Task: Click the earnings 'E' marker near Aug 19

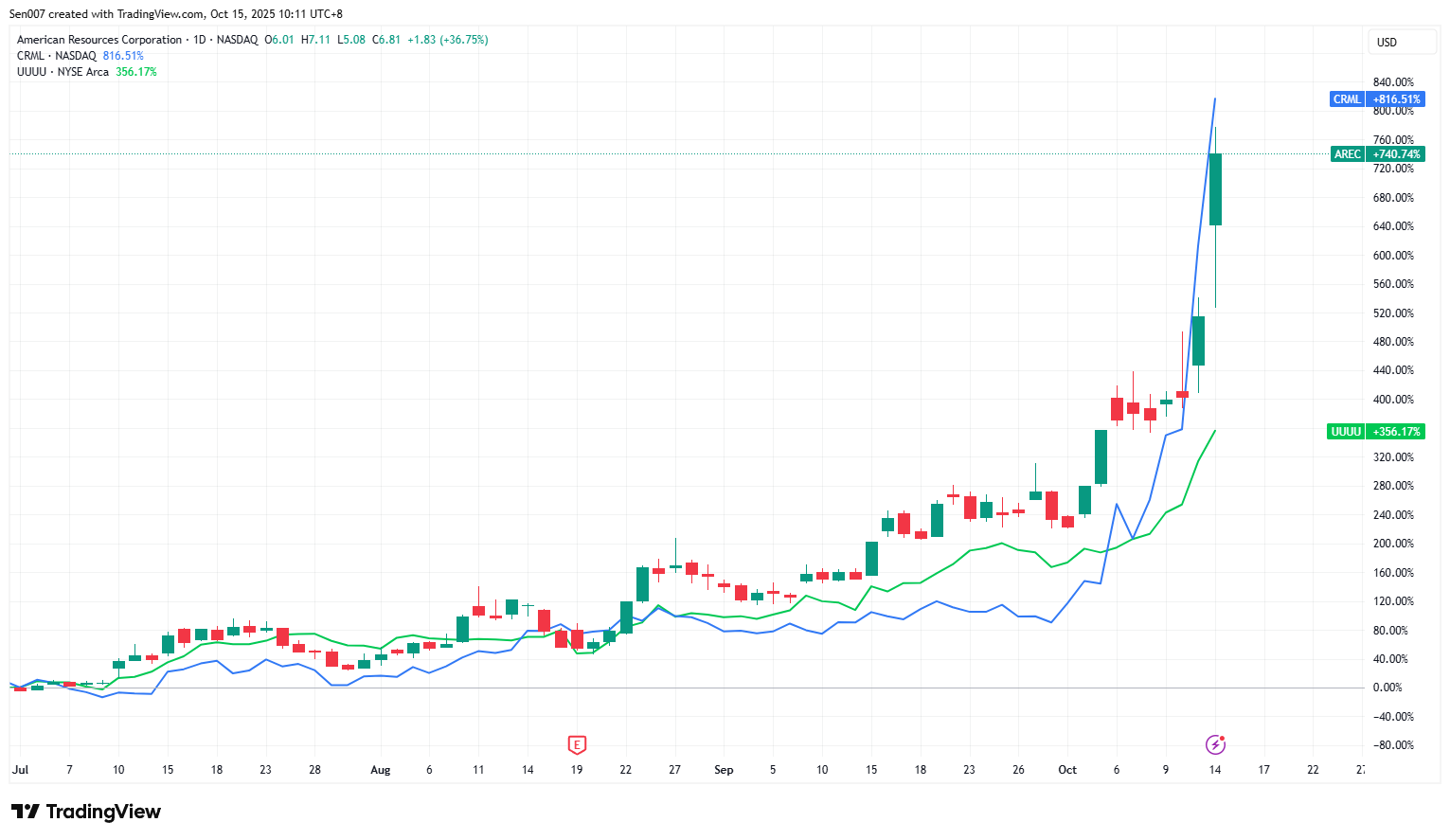Action: pyautogui.click(x=577, y=744)
